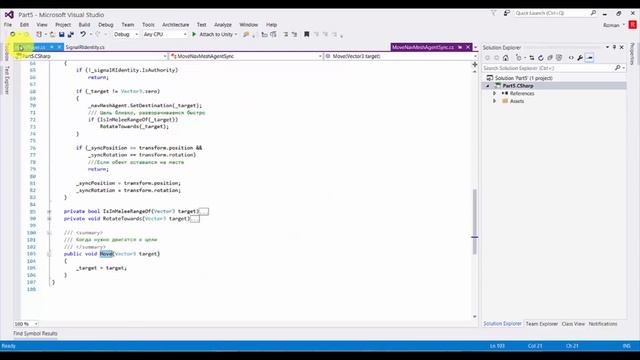
Task: Switch to the Notifications tab
Action: pos(603,324)
